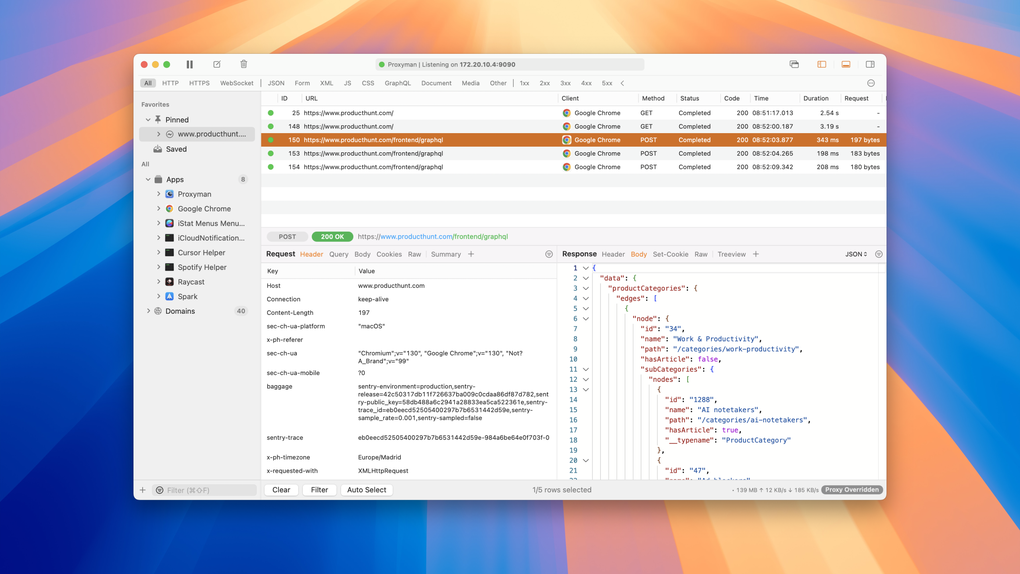1020x574 pixels.
Task: Open the Saved item in the sidebar
Action: pyautogui.click(x=176, y=149)
